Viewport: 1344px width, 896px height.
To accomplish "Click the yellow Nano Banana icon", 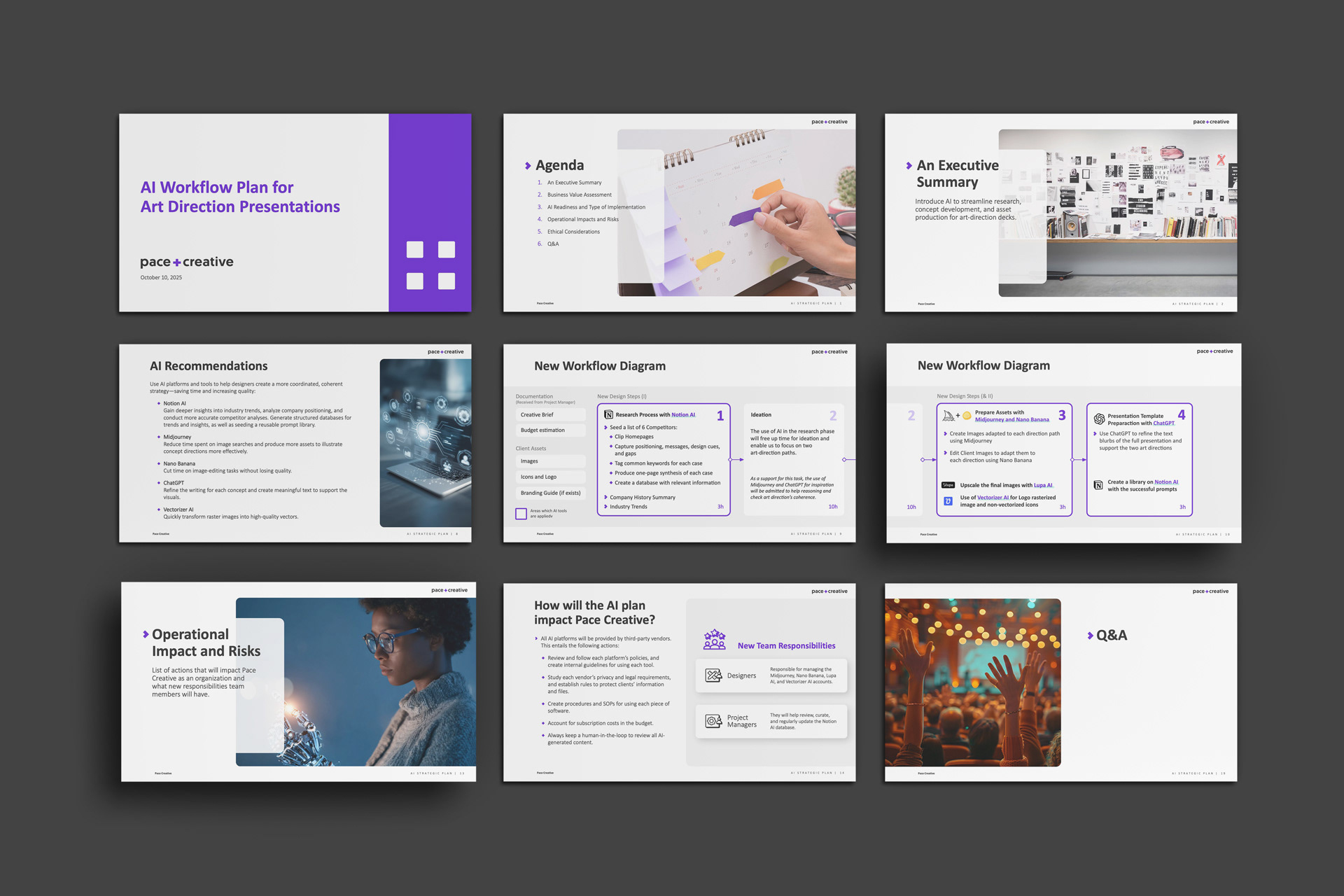I will coord(967,416).
